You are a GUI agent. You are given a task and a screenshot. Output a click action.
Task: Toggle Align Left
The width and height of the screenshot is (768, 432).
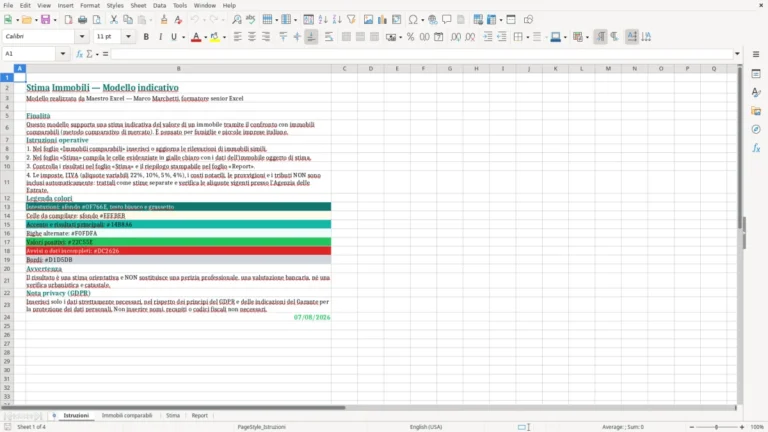point(238,37)
